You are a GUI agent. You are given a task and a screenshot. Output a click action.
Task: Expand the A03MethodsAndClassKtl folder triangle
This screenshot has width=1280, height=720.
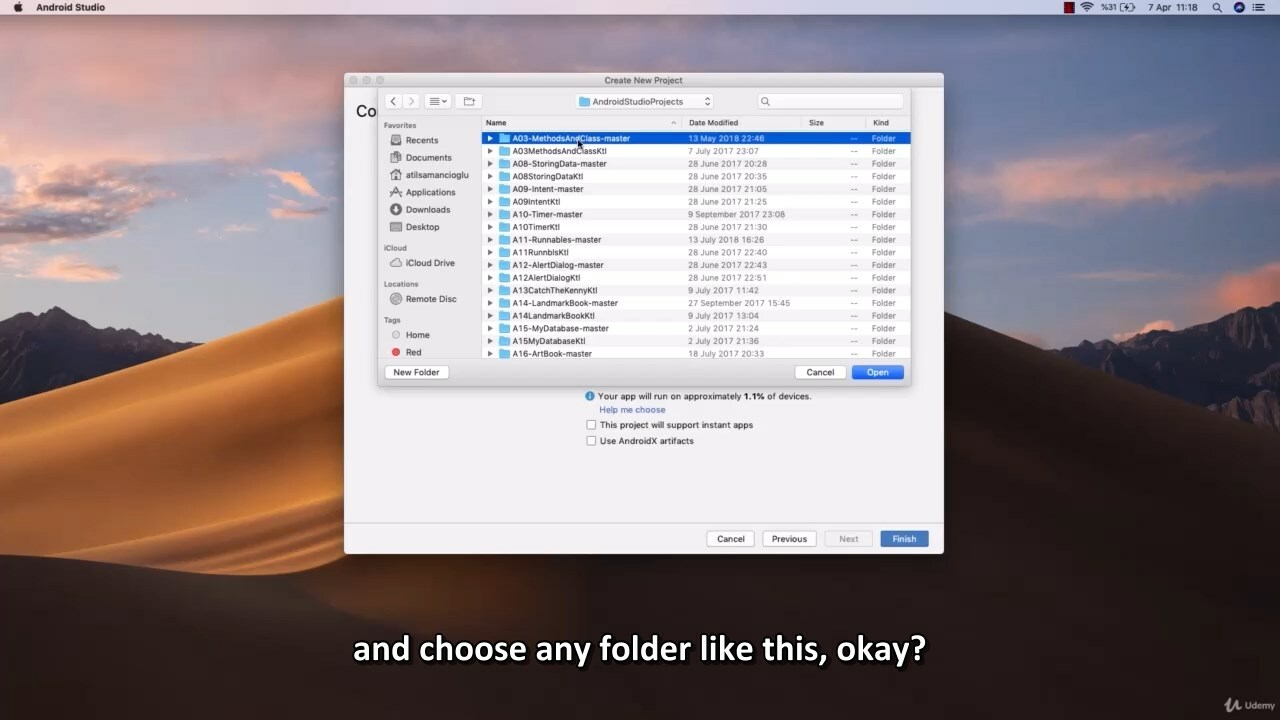[490, 151]
